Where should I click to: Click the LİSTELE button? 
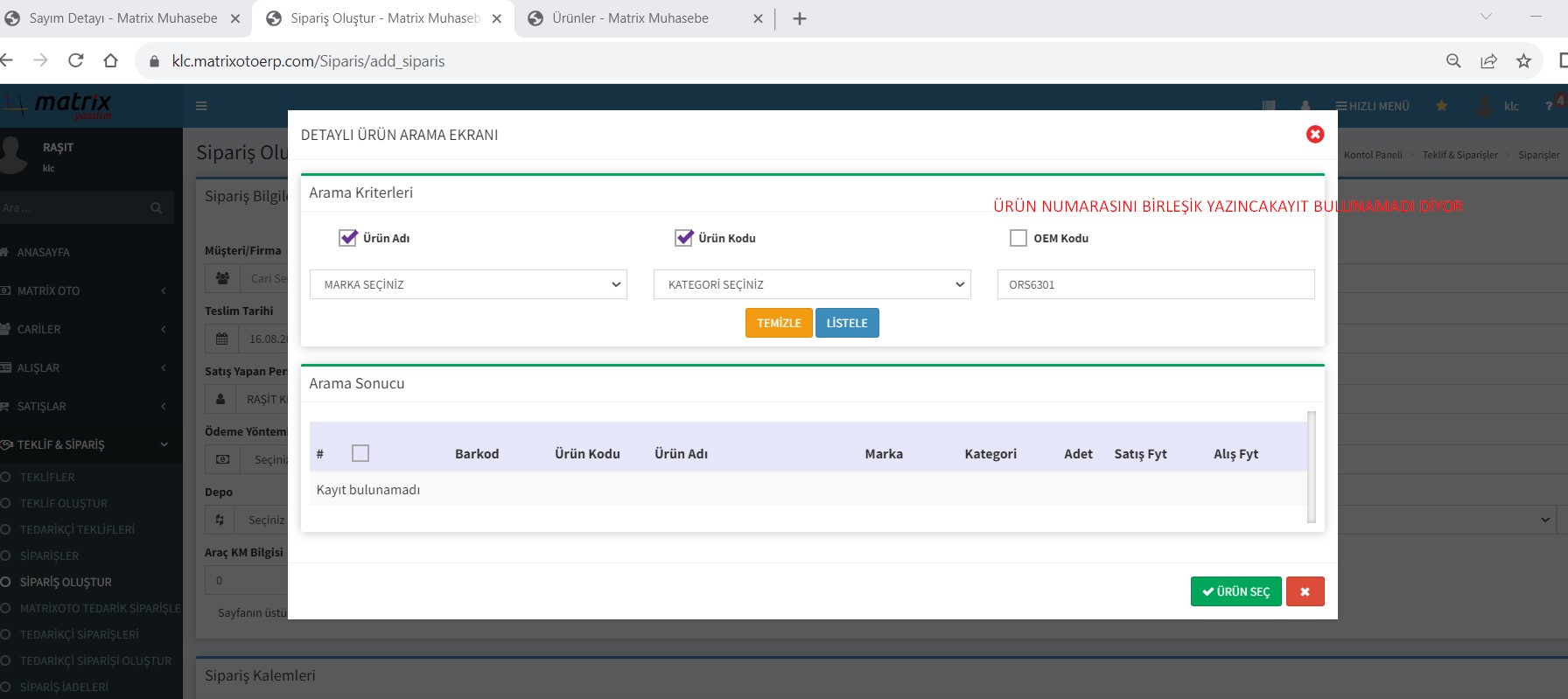click(x=847, y=323)
